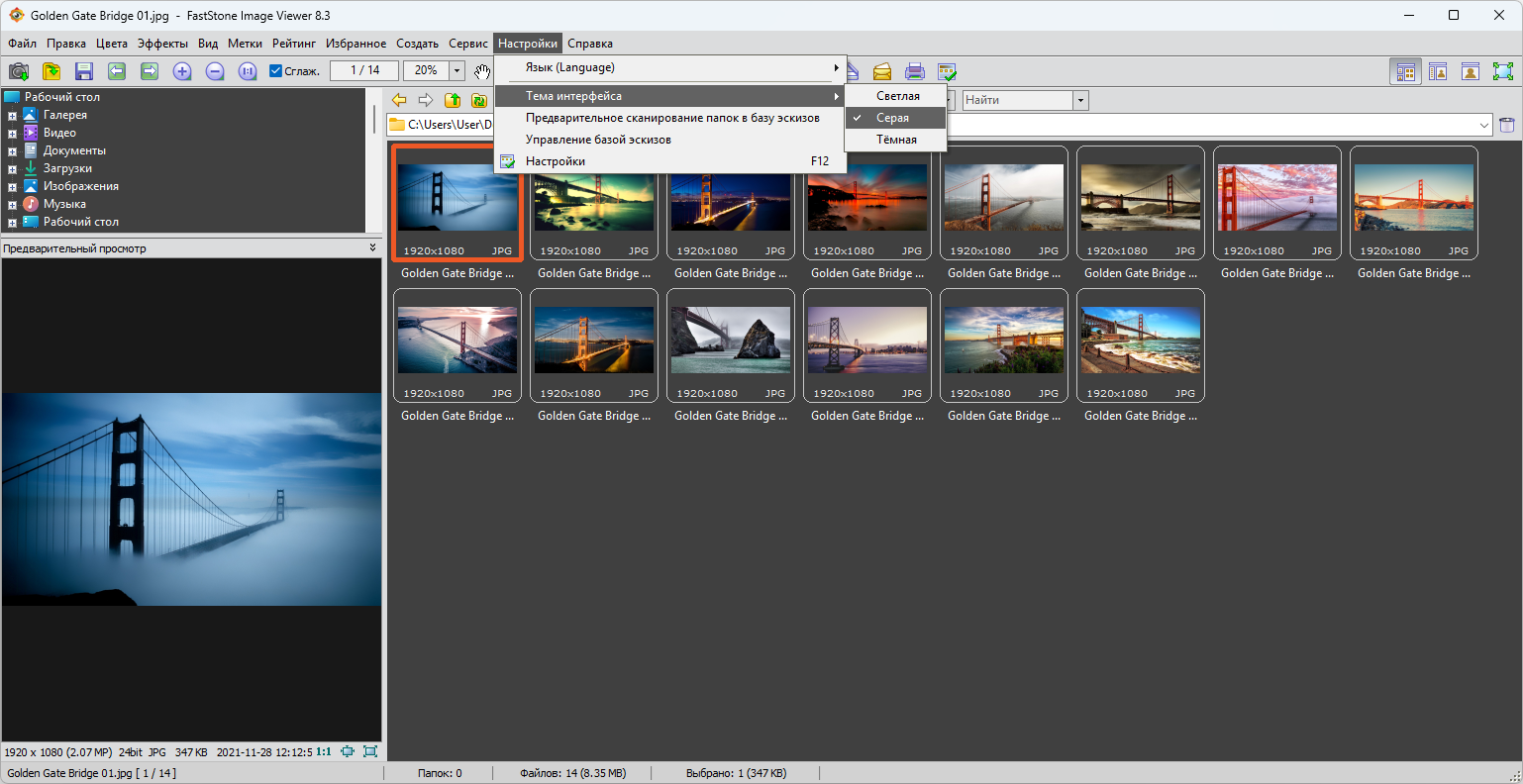Viewport: 1523px width, 784px height.
Task: Click the Save As floppy disk icon
Action: click(84, 71)
